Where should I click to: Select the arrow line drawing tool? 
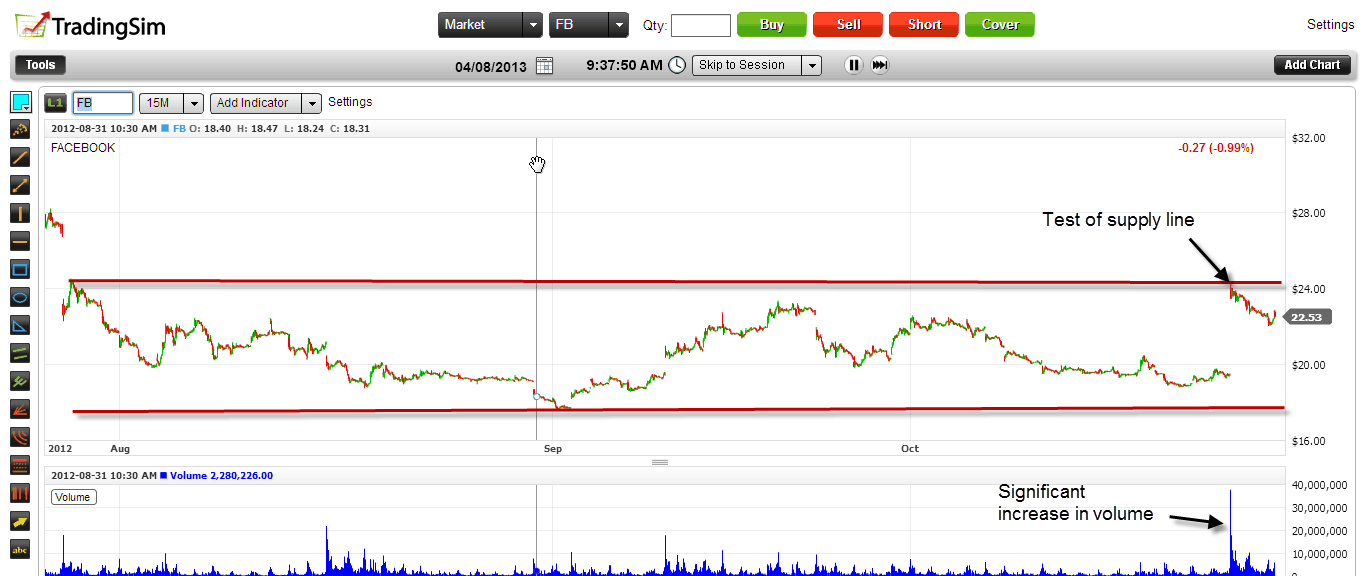click(x=20, y=185)
